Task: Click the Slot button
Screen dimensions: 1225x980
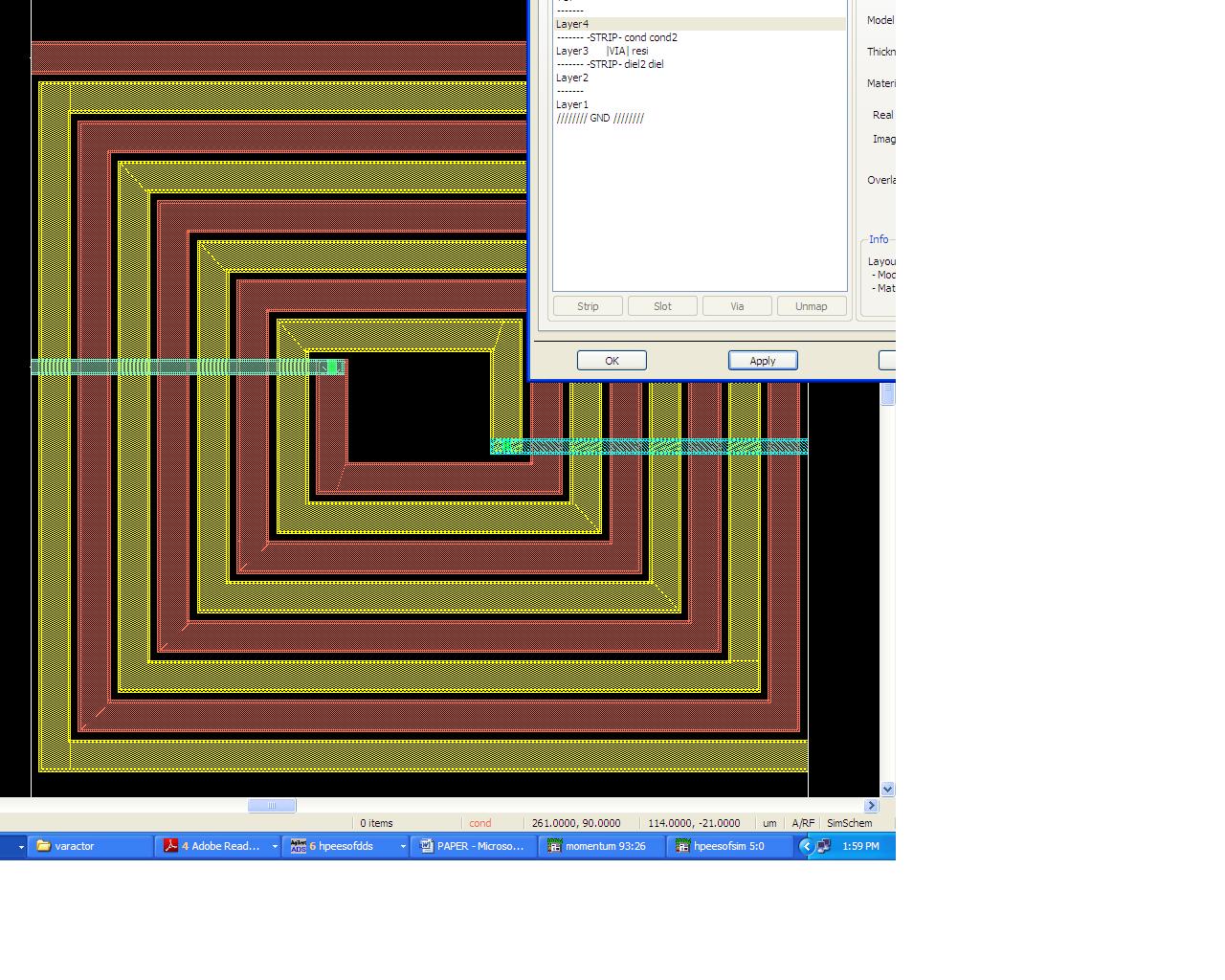Action: click(x=662, y=306)
